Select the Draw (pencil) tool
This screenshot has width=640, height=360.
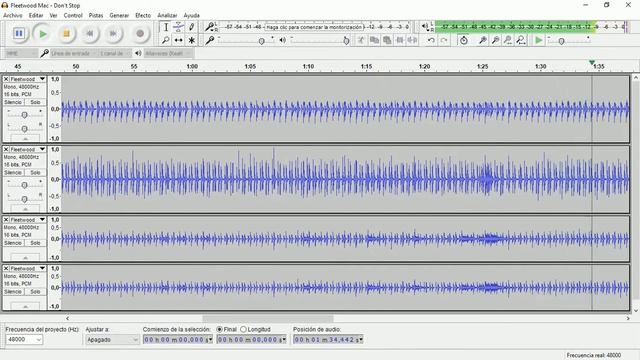[x=191, y=27]
